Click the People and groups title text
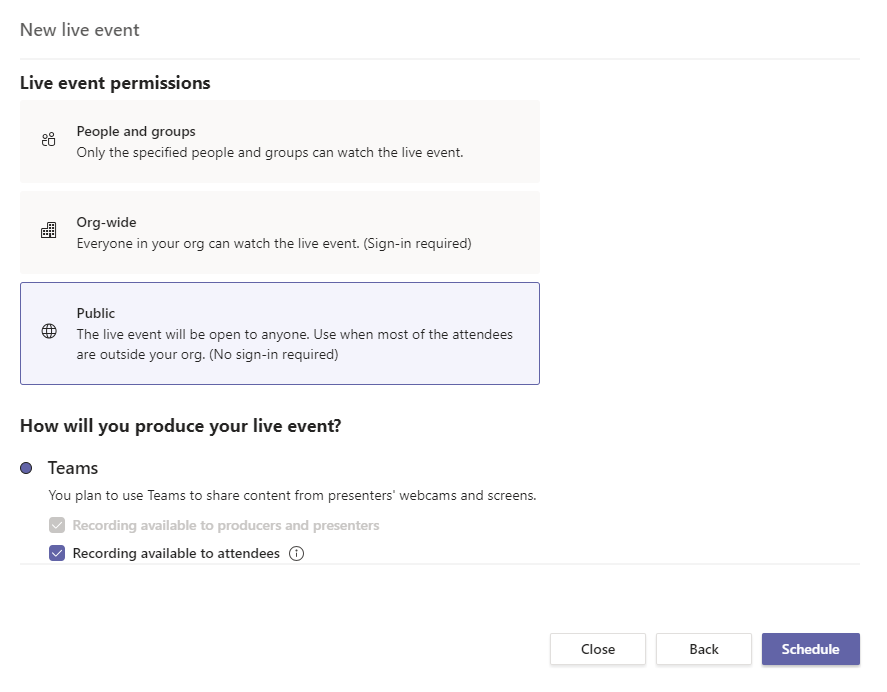 (x=136, y=131)
